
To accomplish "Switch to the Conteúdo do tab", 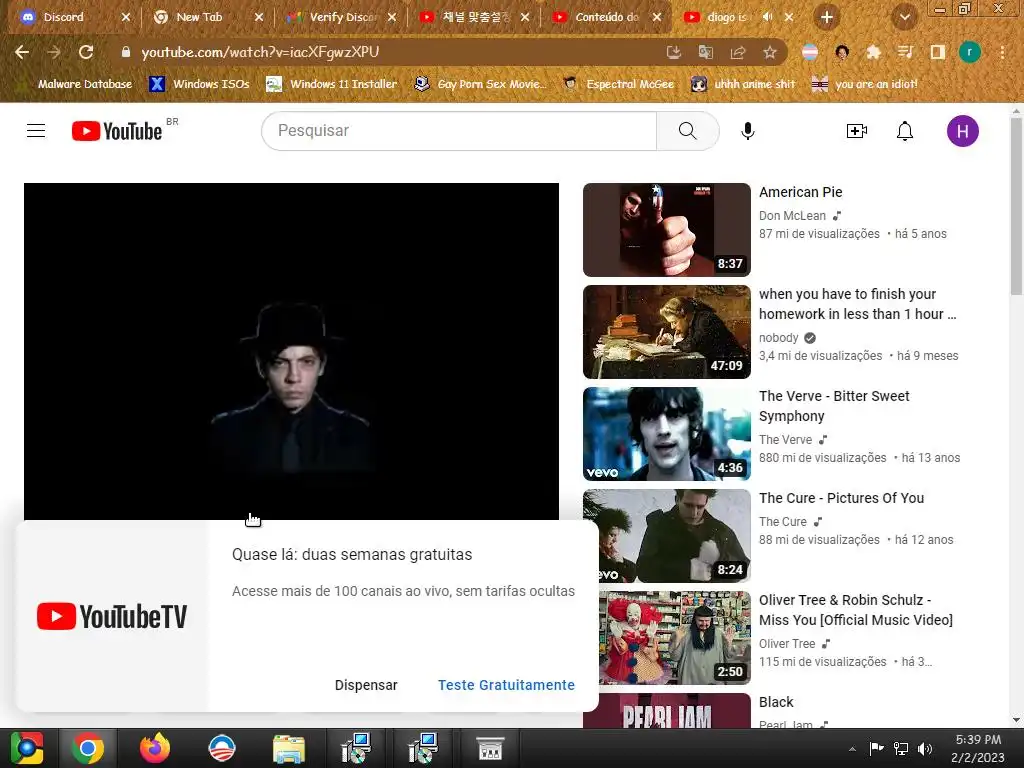I will [x=607, y=17].
